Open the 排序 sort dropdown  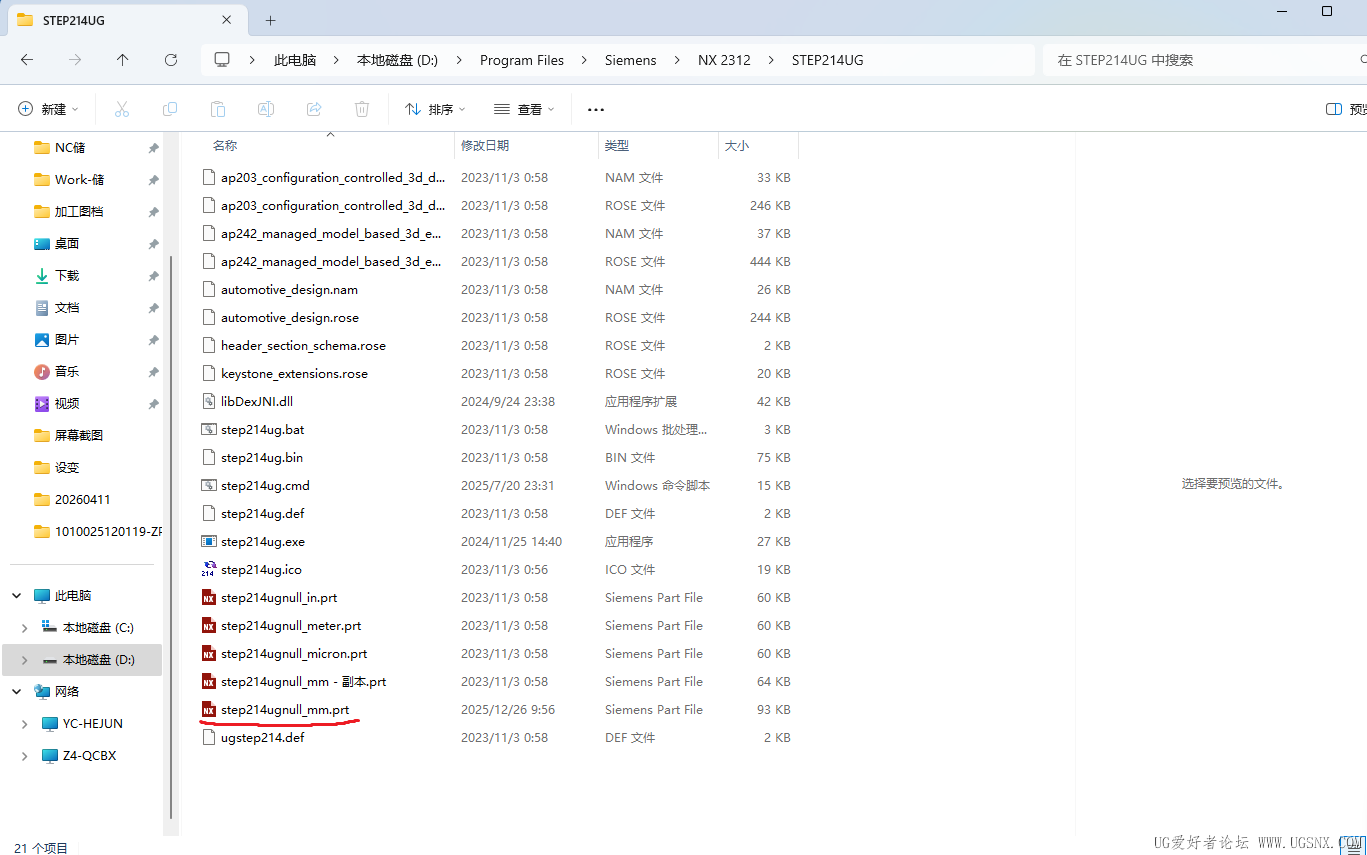point(435,109)
